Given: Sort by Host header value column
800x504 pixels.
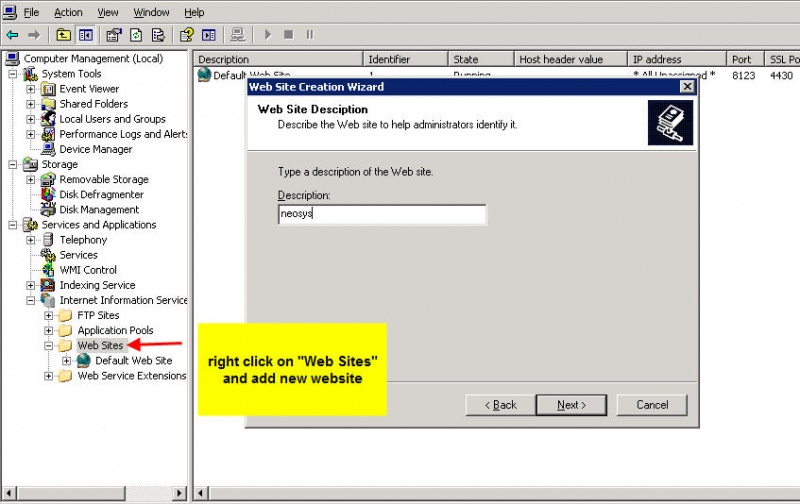Looking at the screenshot, I should coord(570,59).
